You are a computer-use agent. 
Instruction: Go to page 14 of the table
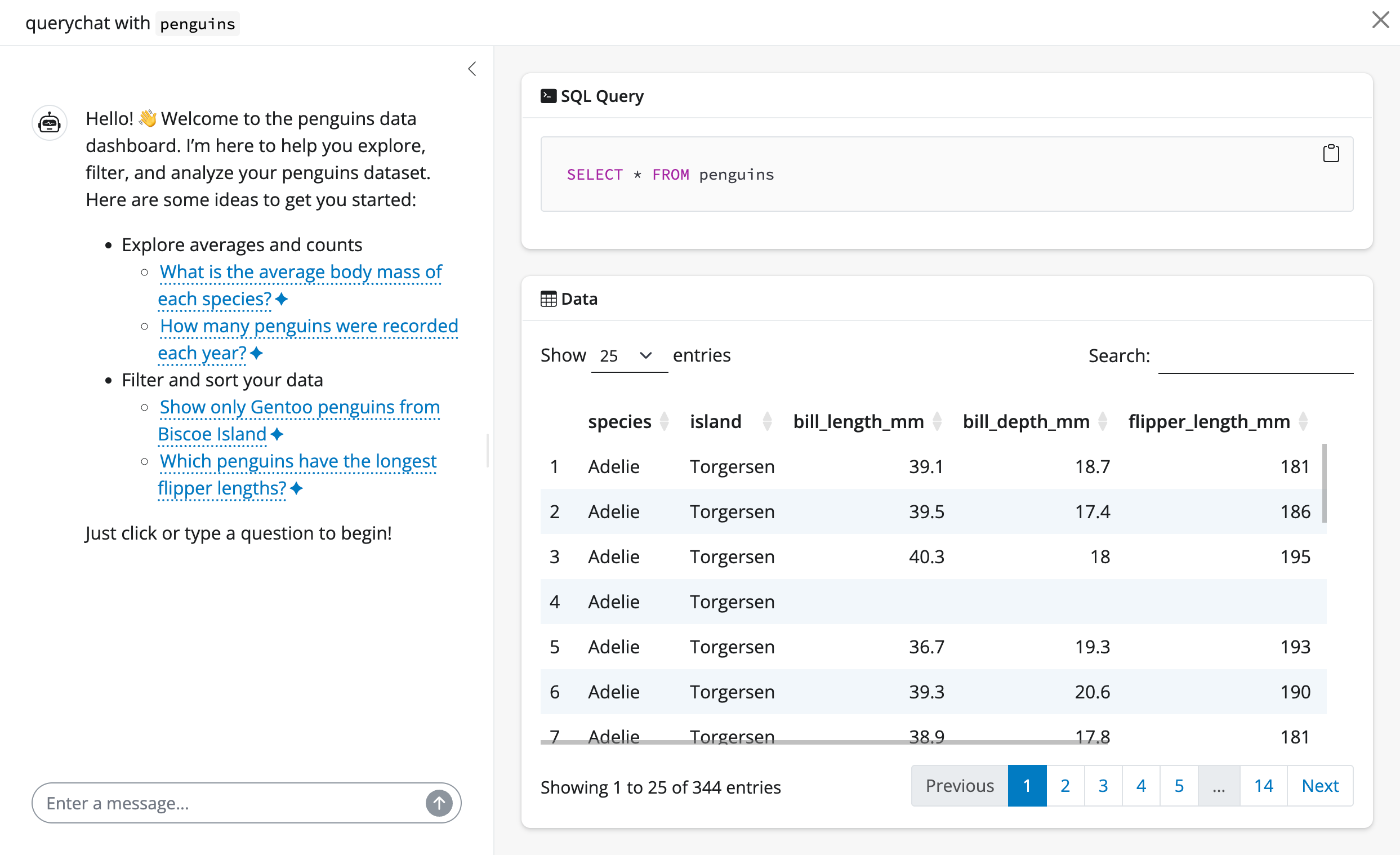tap(1264, 785)
